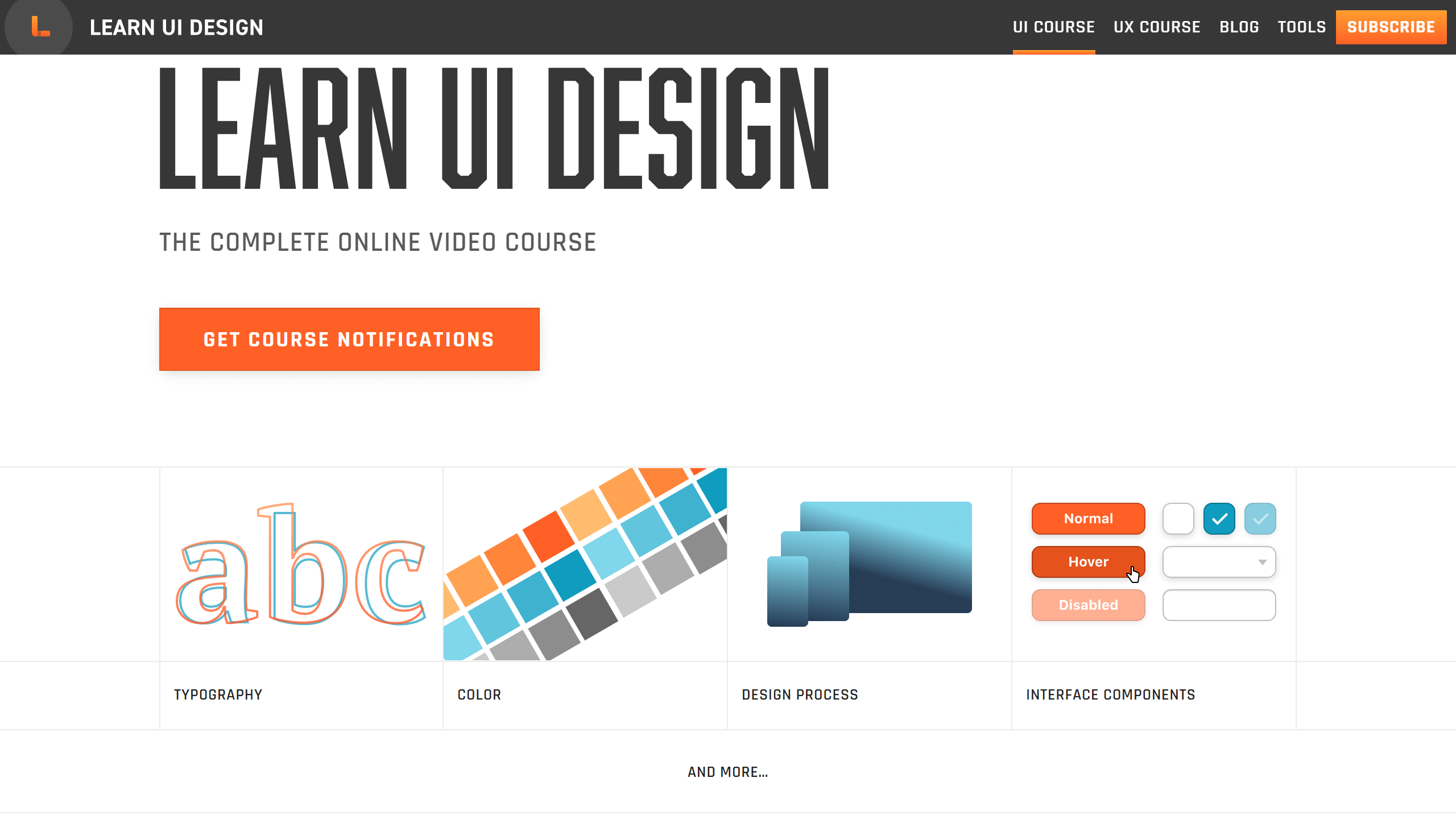This screenshot has height=819, width=1456.
Task: Click the empty sample text field
Action: (1219, 605)
